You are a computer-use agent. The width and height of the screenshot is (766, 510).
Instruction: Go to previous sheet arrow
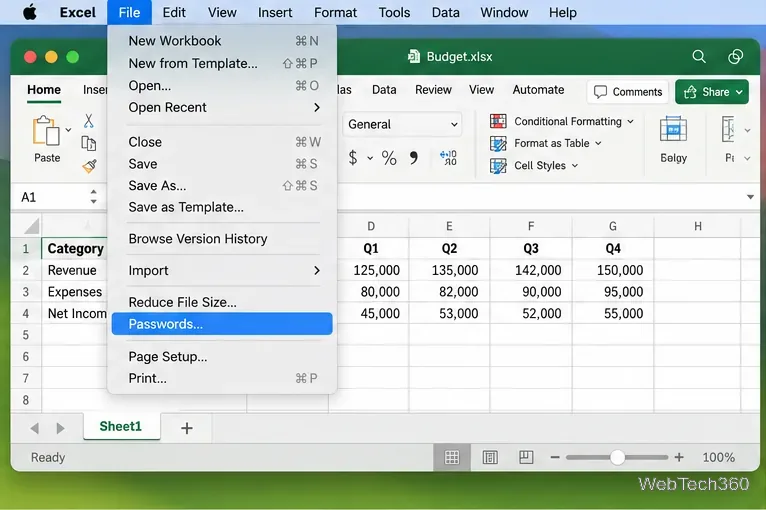point(34,428)
